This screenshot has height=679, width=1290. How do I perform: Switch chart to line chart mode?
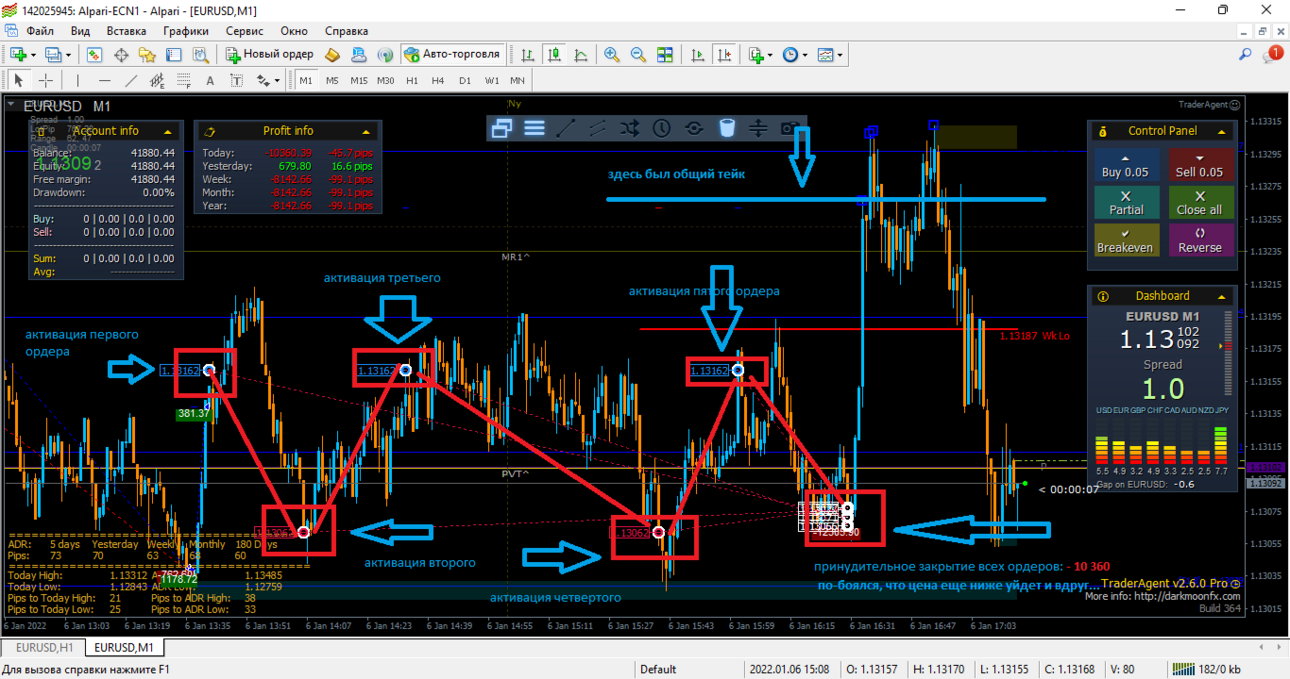(x=580, y=55)
